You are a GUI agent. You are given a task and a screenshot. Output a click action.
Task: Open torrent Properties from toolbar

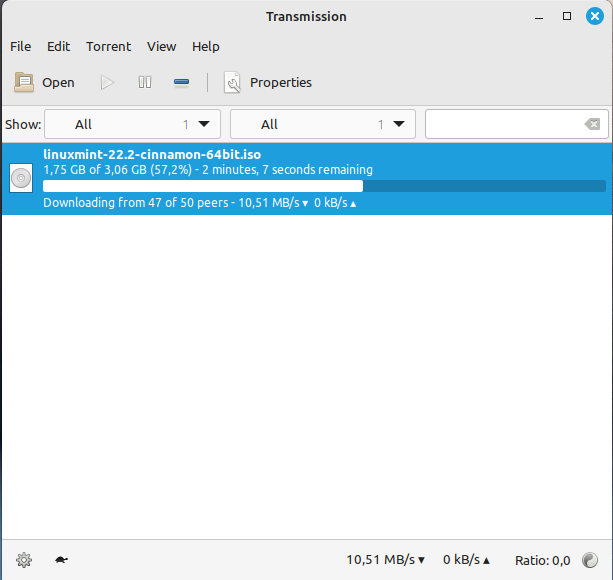(x=268, y=83)
